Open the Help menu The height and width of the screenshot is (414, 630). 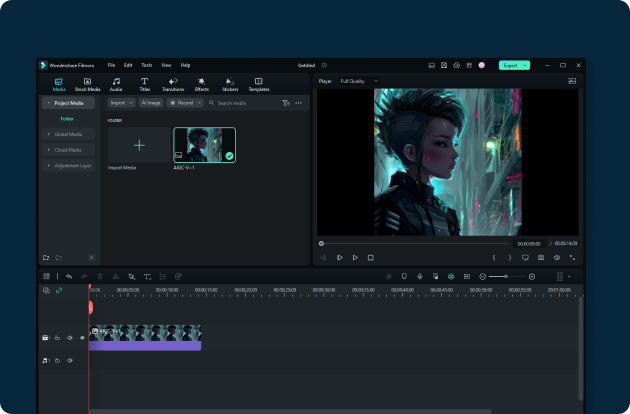point(185,65)
